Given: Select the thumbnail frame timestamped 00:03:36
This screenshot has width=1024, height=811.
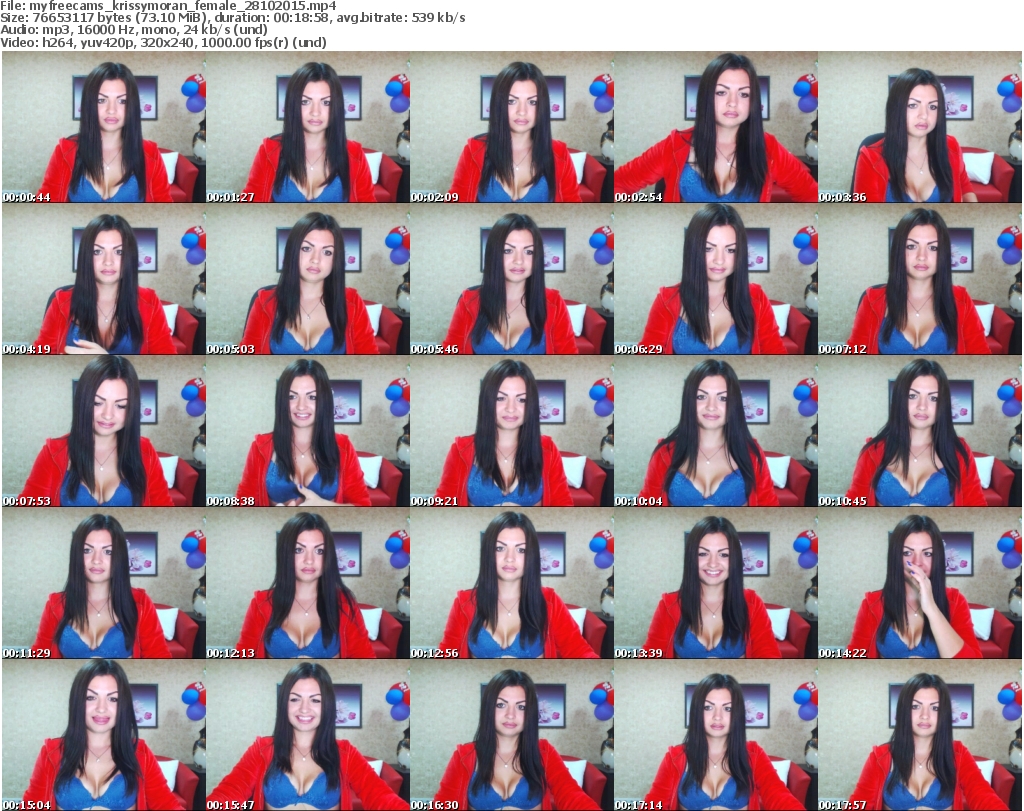Looking at the screenshot, I should (920, 127).
